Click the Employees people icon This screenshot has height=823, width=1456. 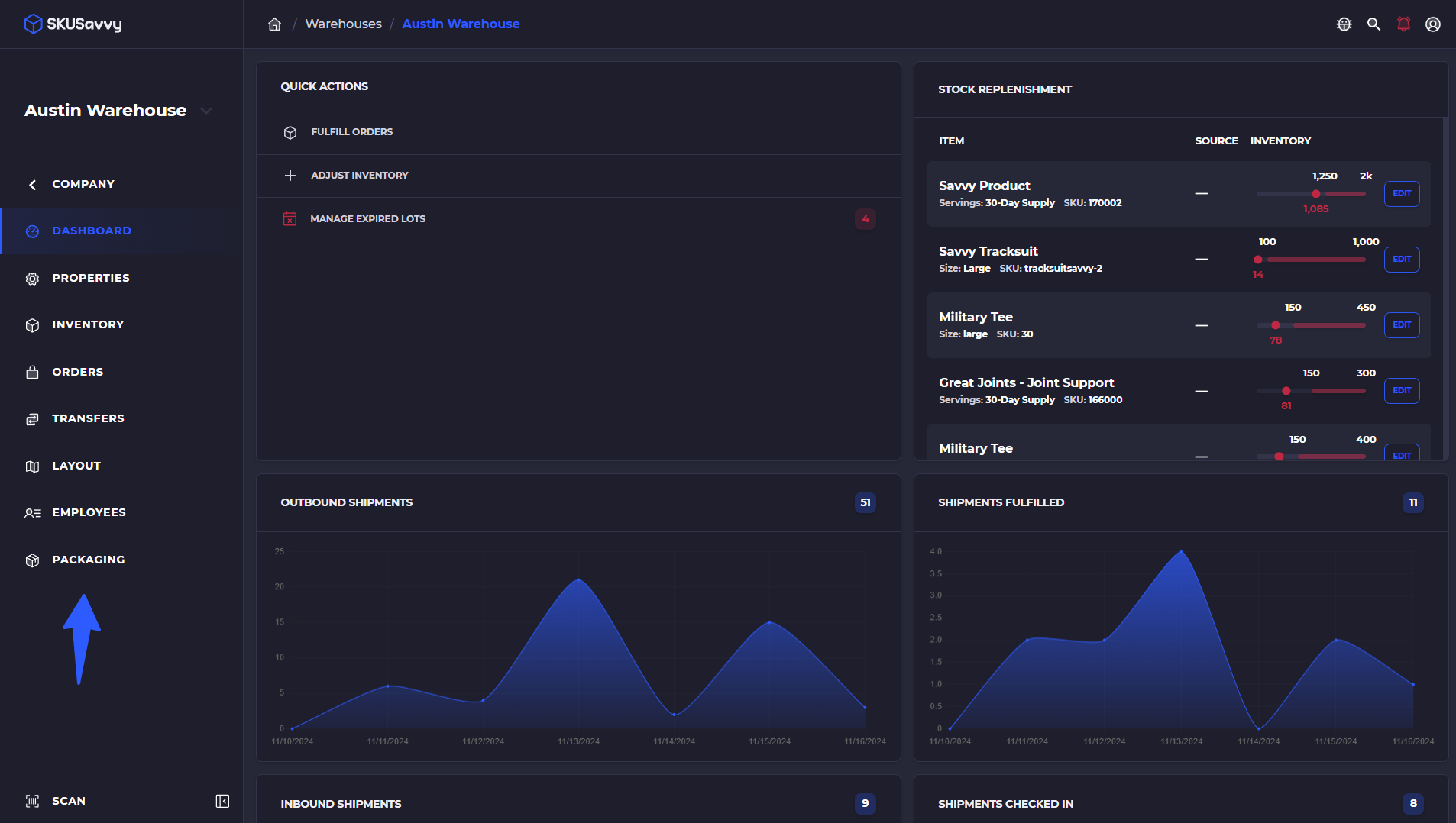point(32,513)
